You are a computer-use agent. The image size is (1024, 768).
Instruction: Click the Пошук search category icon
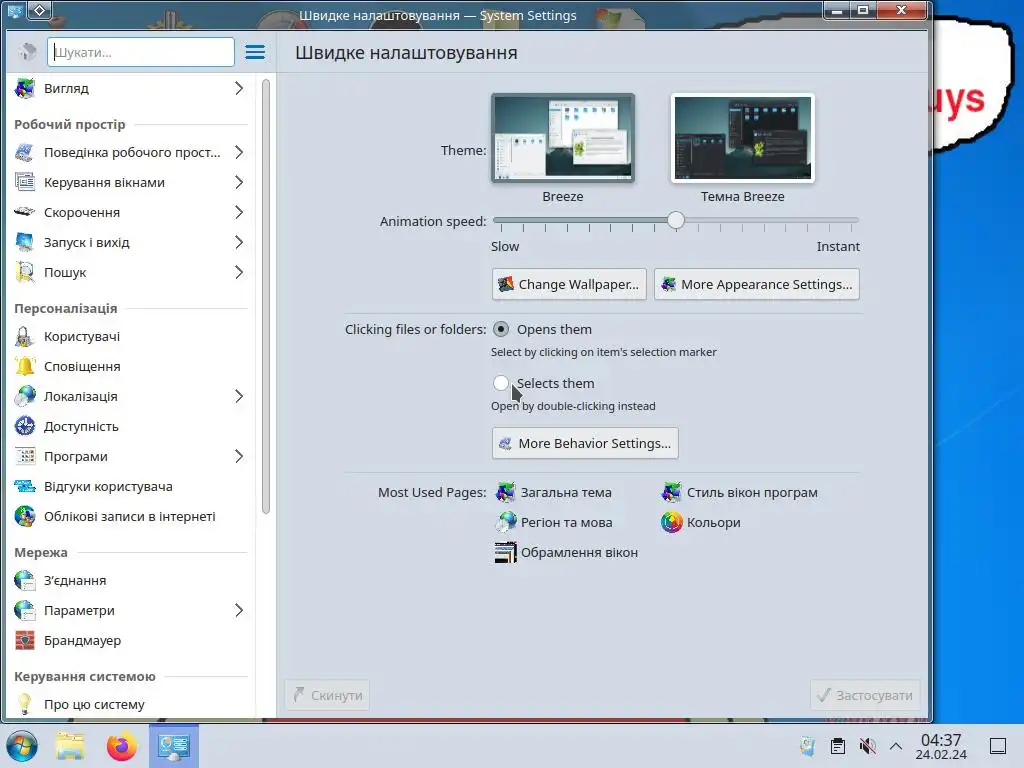click(x=25, y=272)
